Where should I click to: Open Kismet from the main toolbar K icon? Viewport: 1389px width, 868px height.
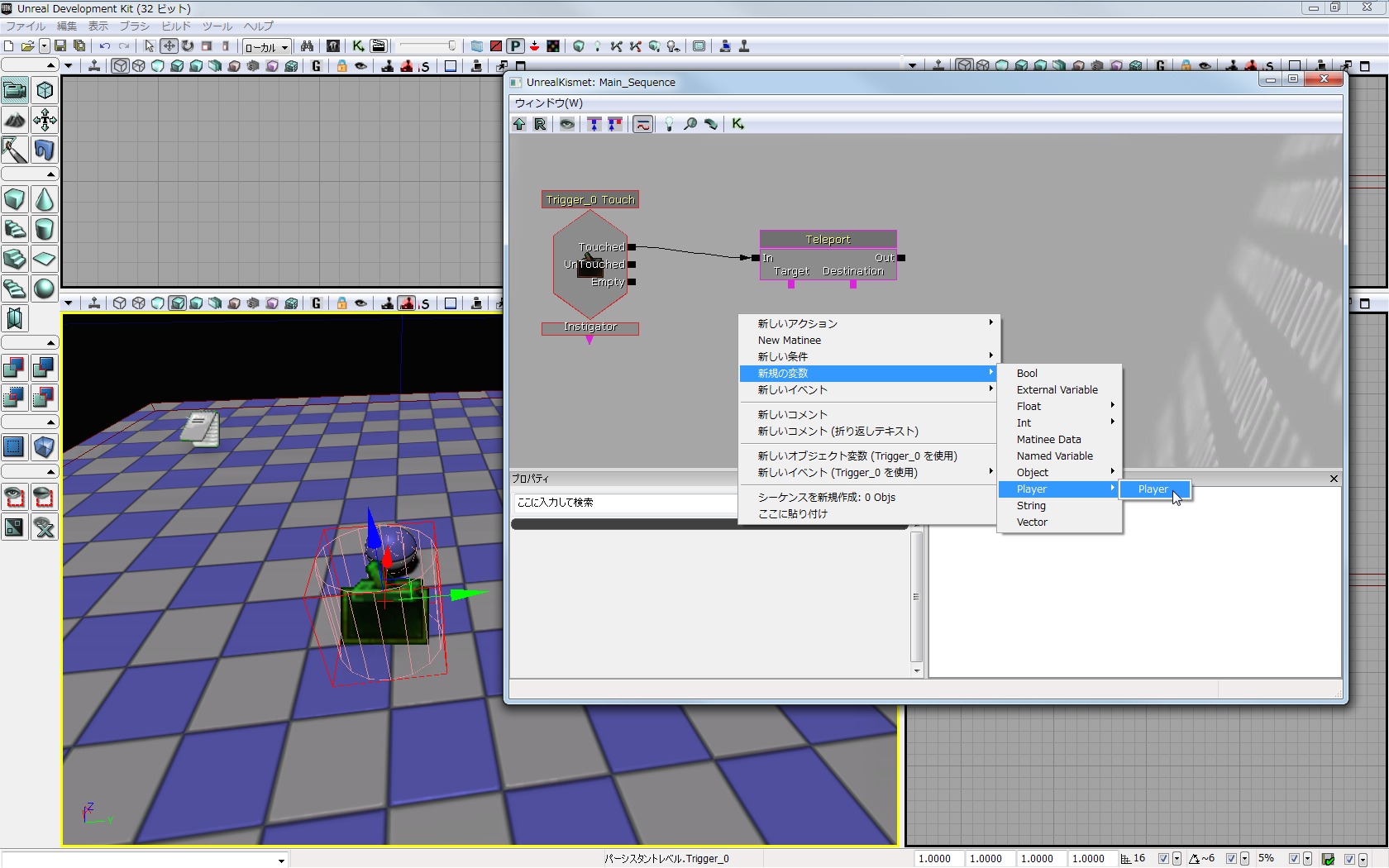pos(358,46)
